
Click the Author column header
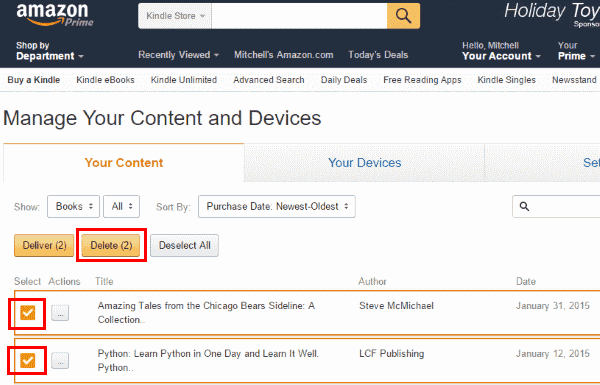[372, 281]
